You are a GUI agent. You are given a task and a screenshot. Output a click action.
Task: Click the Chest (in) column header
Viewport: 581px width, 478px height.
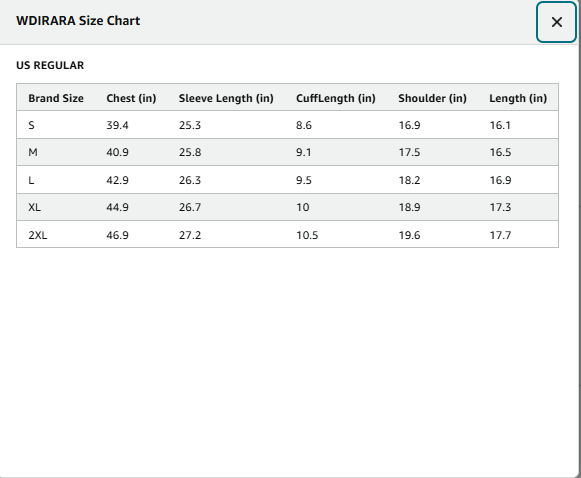click(x=131, y=98)
